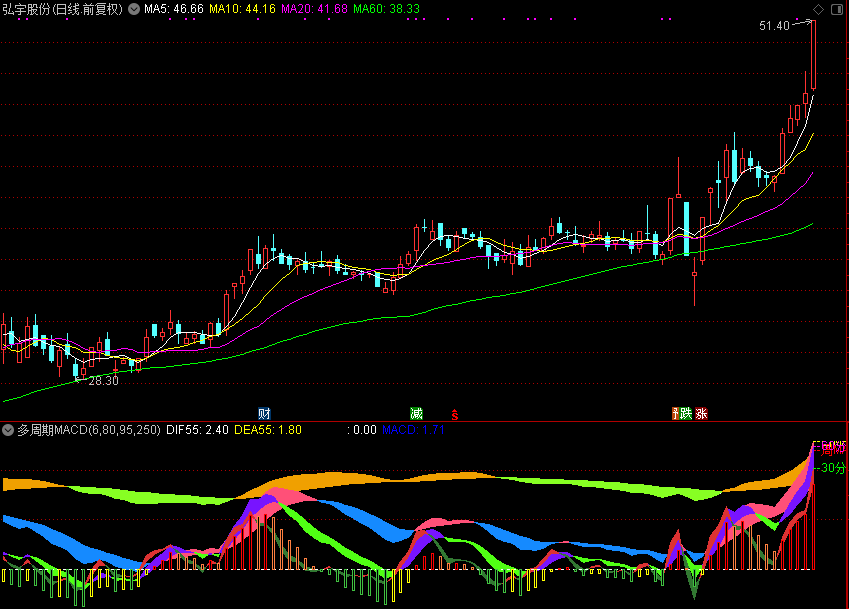Image resolution: width=849 pixels, height=609 pixels.
Task: Open the 多周期MACD indicator dropdown arrow
Action: point(8,430)
